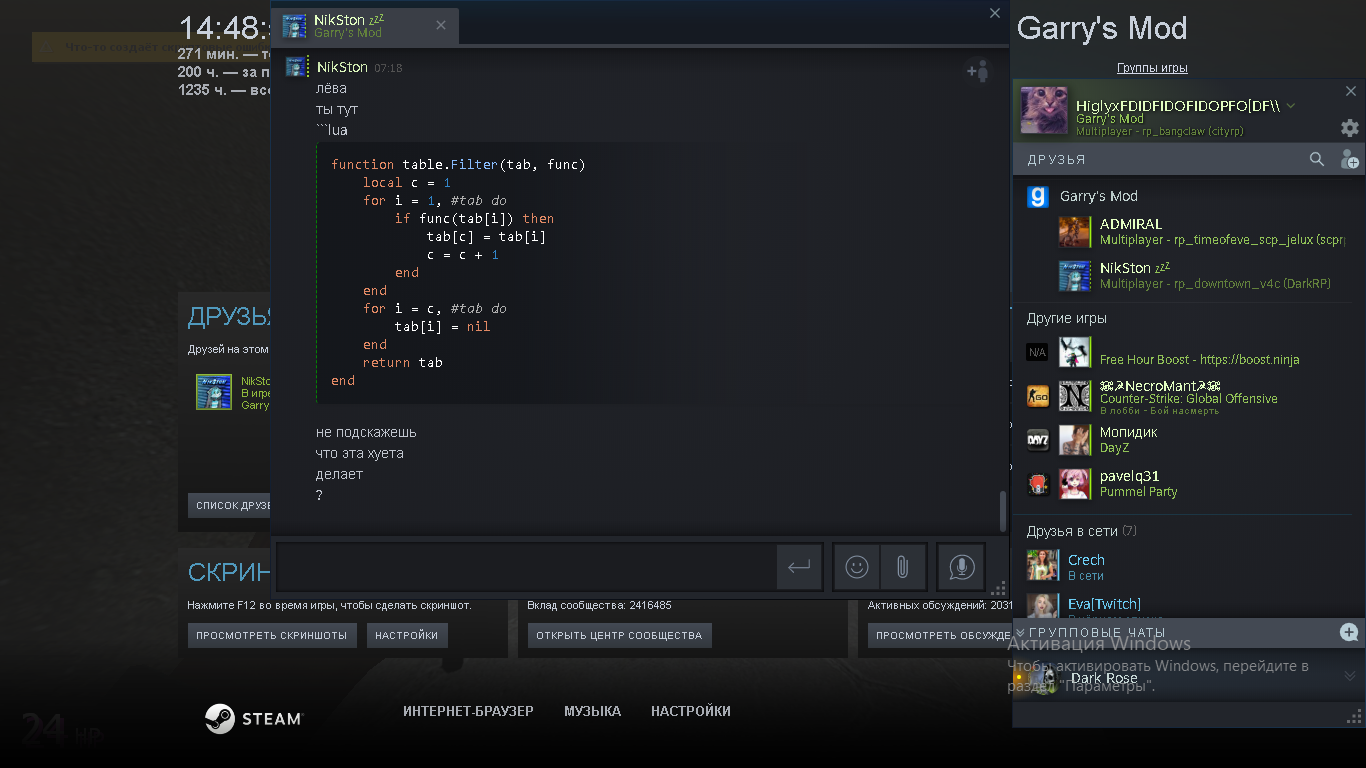Image resolution: width=1366 pixels, height=768 pixels.
Task: Click the Garry's Mod game group icon
Action: tap(1038, 197)
